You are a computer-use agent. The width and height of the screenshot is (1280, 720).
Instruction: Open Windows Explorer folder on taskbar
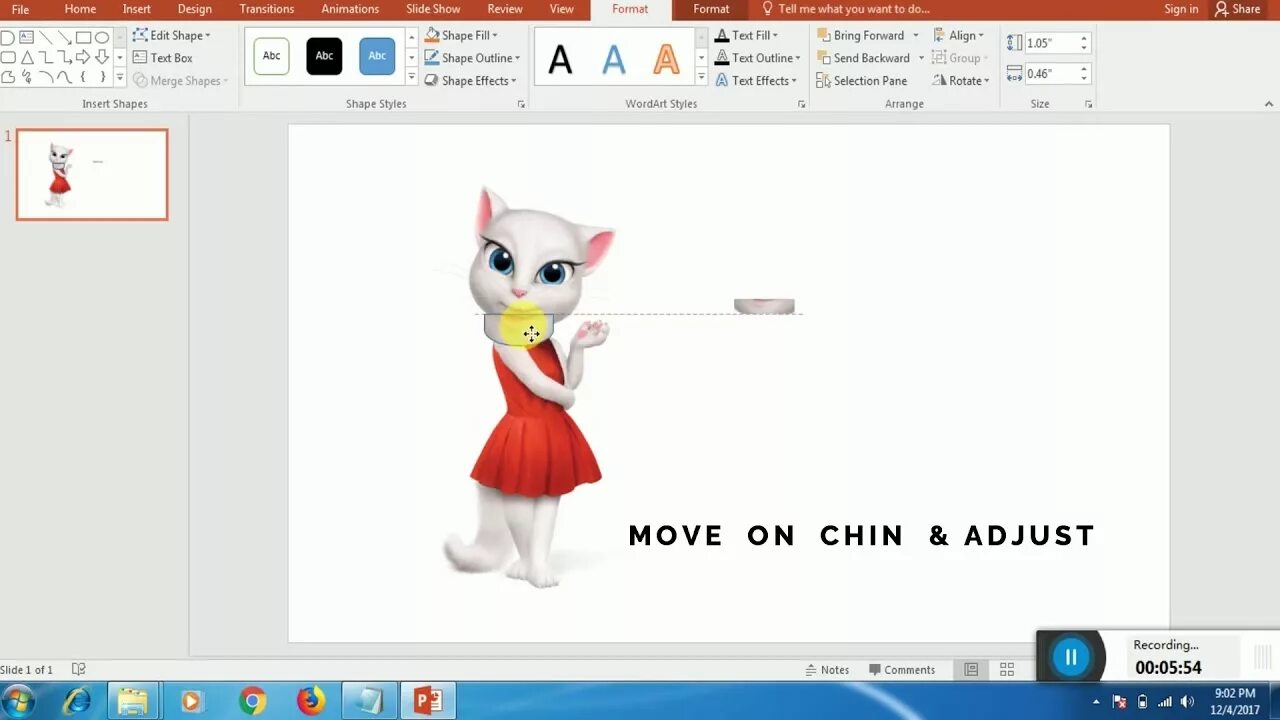point(133,702)
